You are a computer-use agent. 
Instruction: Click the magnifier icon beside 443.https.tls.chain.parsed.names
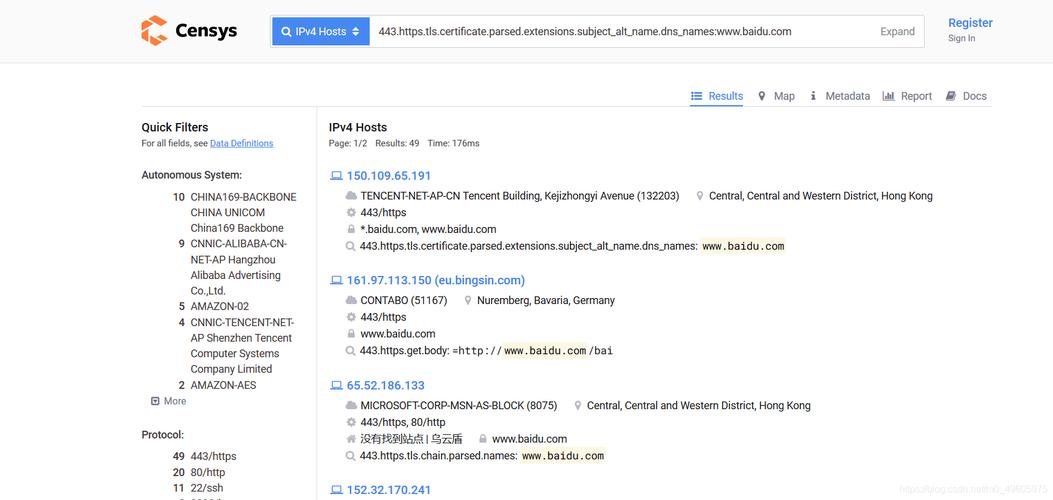350,456
